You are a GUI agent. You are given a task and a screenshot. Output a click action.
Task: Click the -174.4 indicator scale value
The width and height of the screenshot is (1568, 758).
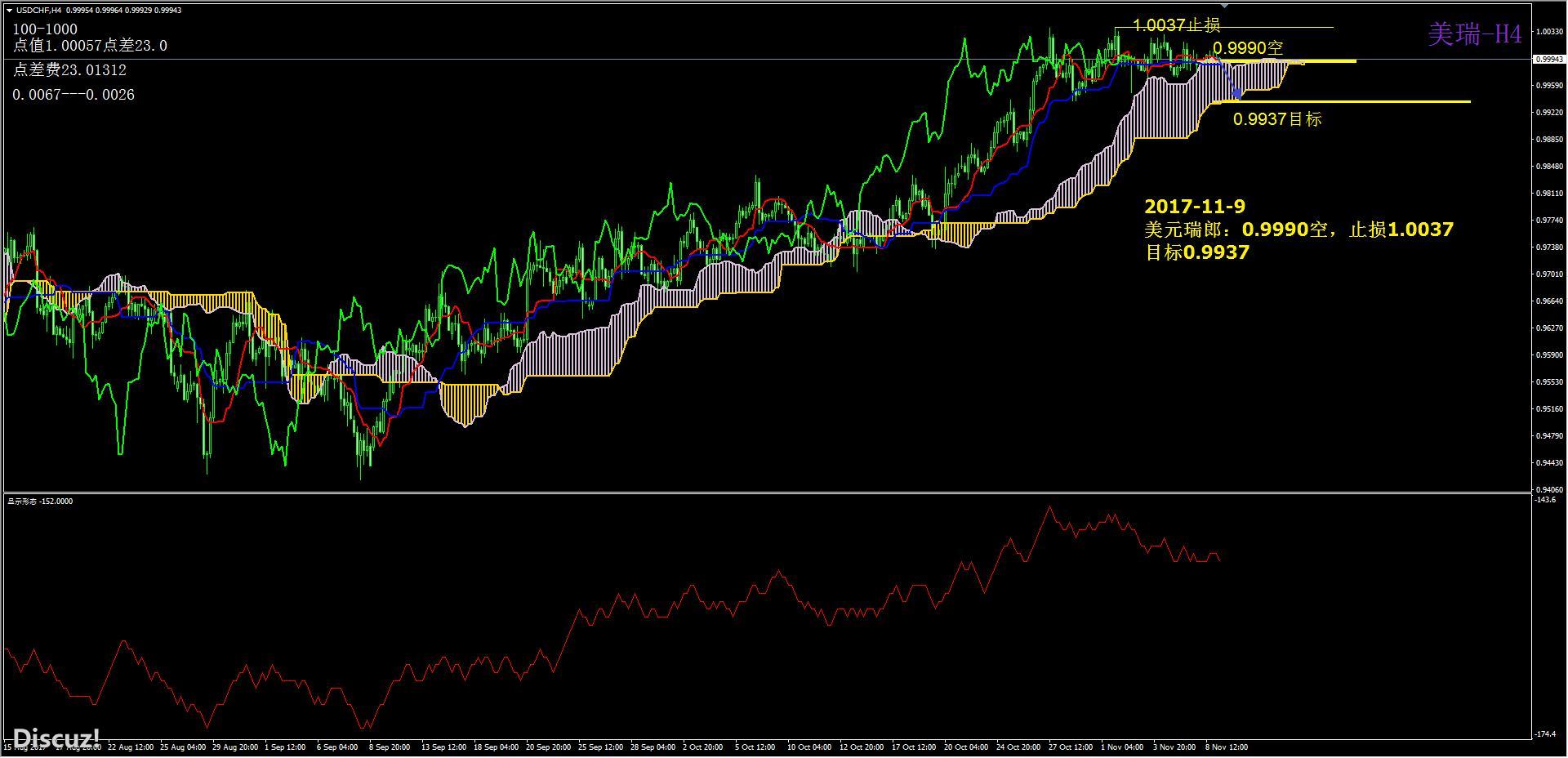(x=1546, y=734)
